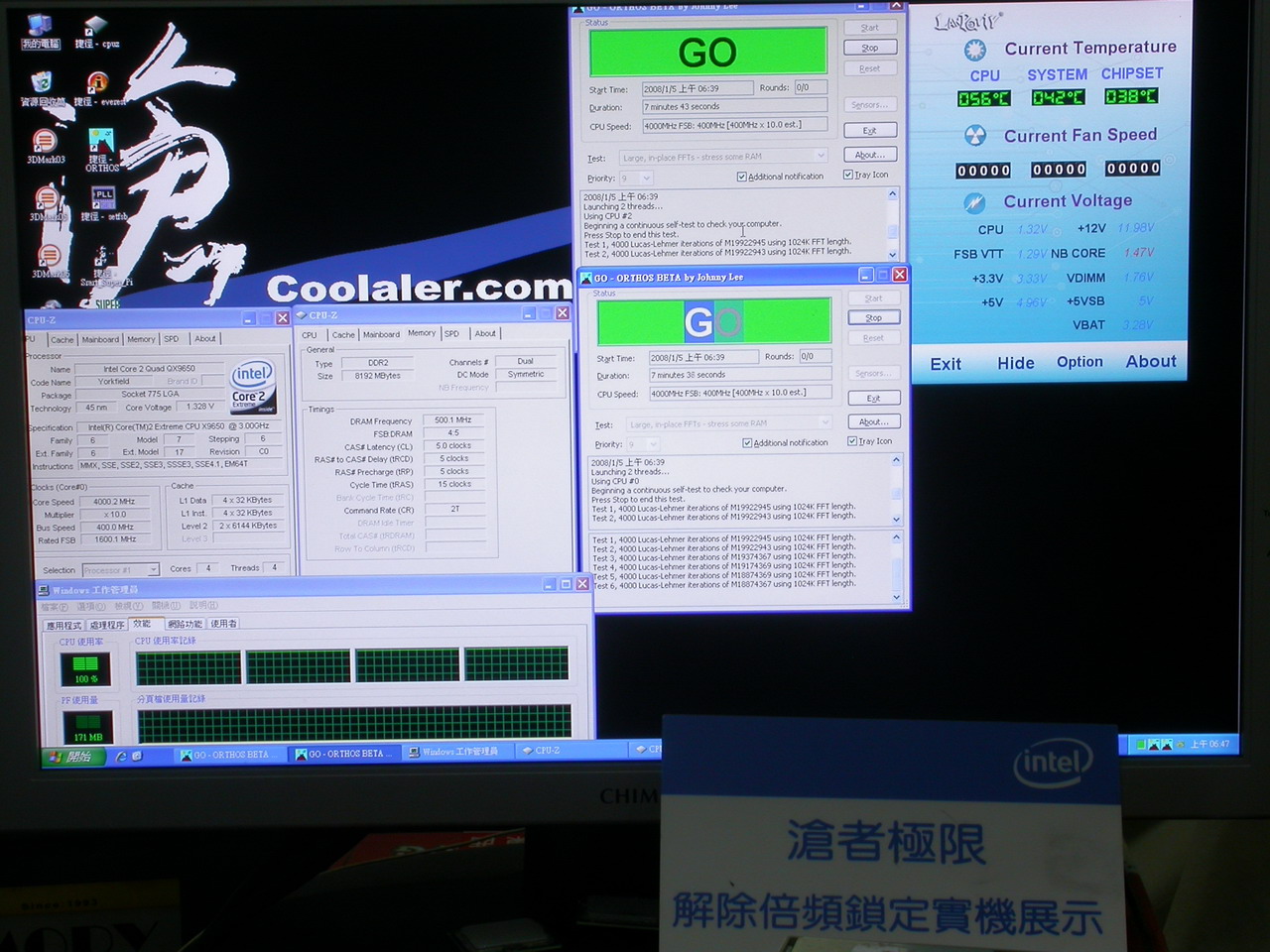This screenshot has width=1270, height=952.
Task: Open the 我的電腦 desktop icon
Action: coord(40,31)
